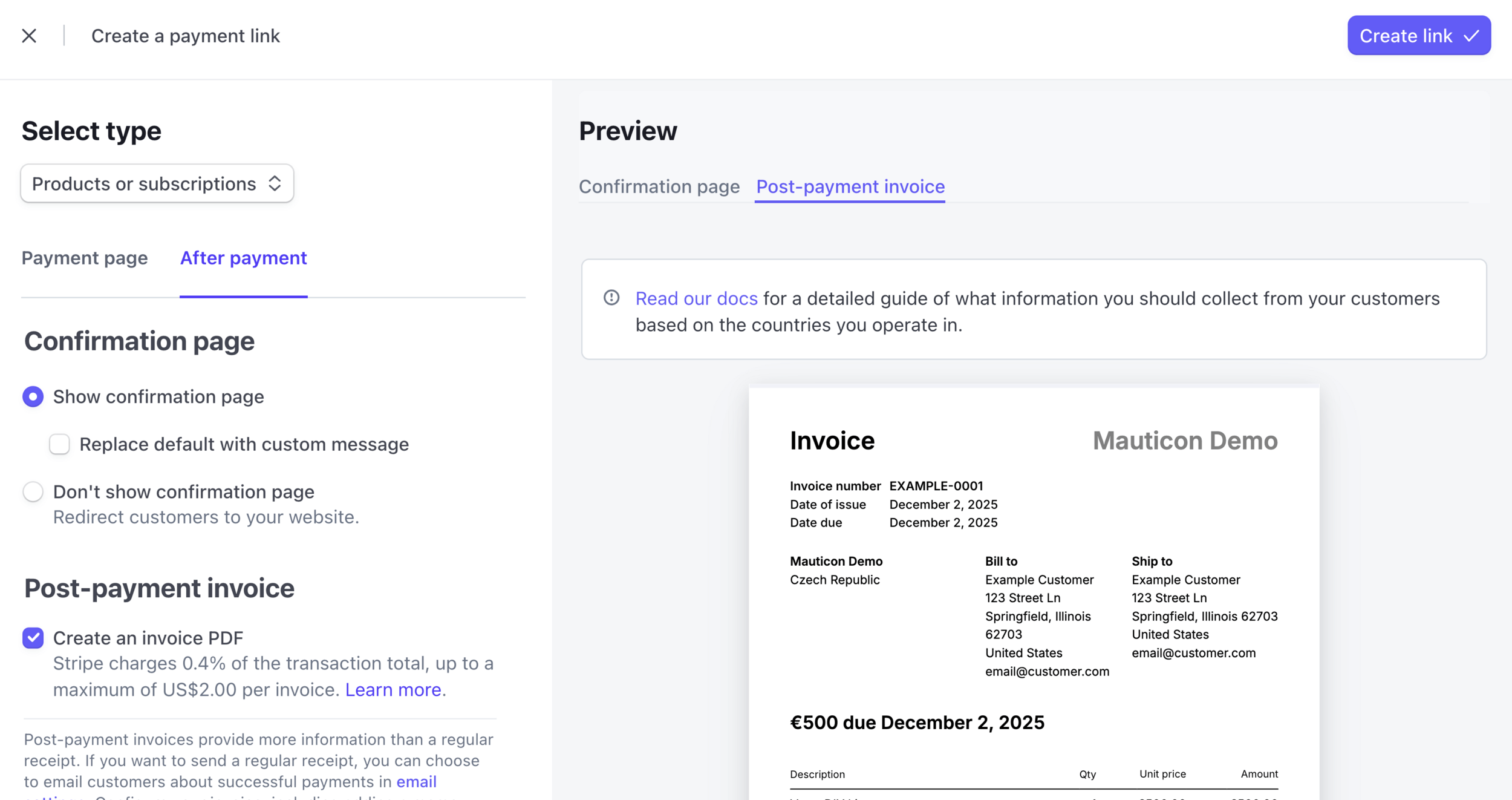Select the After payment tab
The width and height of the screenshot is (1512, 800).
[x=243, y=258]
